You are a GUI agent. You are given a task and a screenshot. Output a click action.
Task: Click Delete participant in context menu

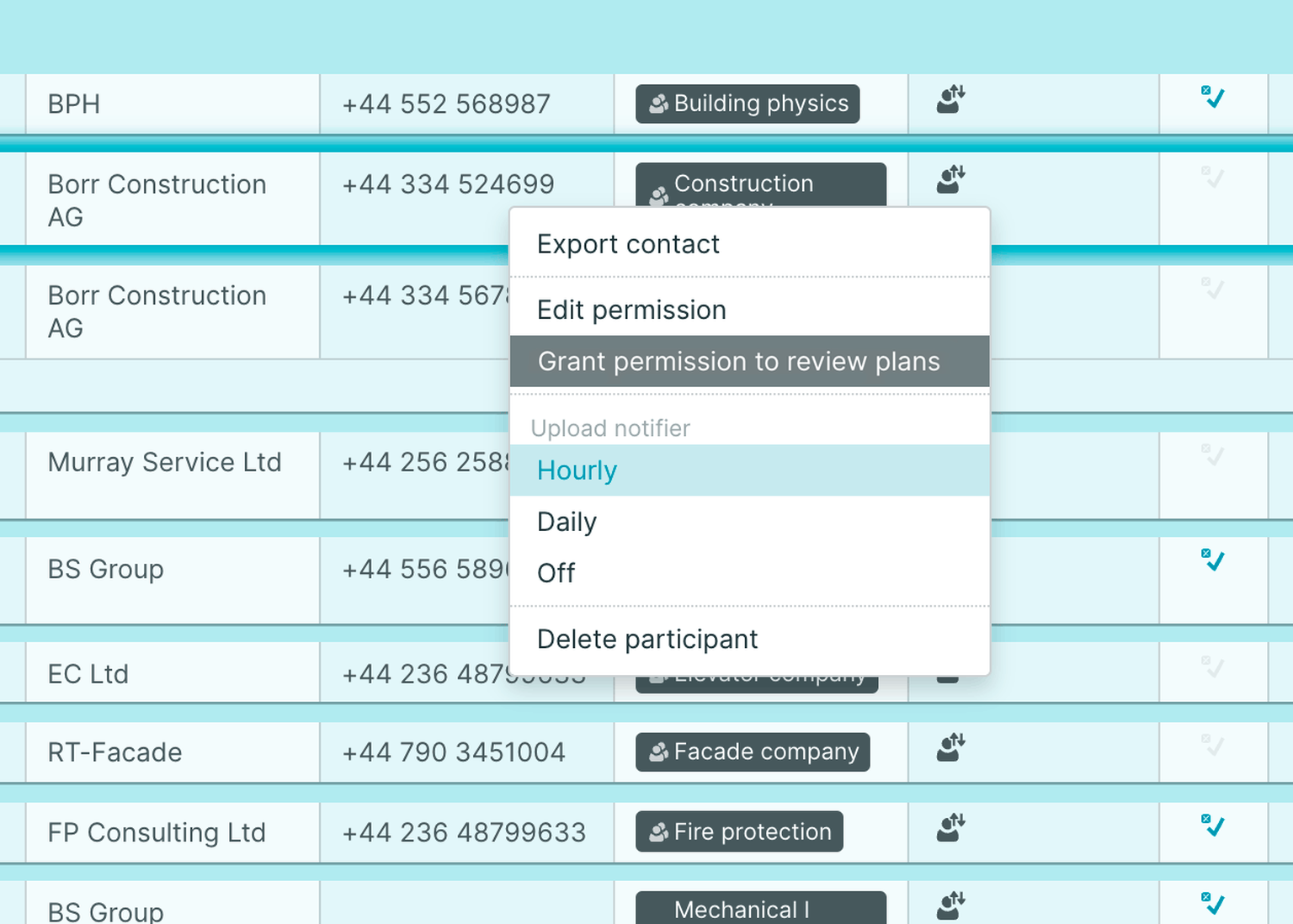pos(647,640)
